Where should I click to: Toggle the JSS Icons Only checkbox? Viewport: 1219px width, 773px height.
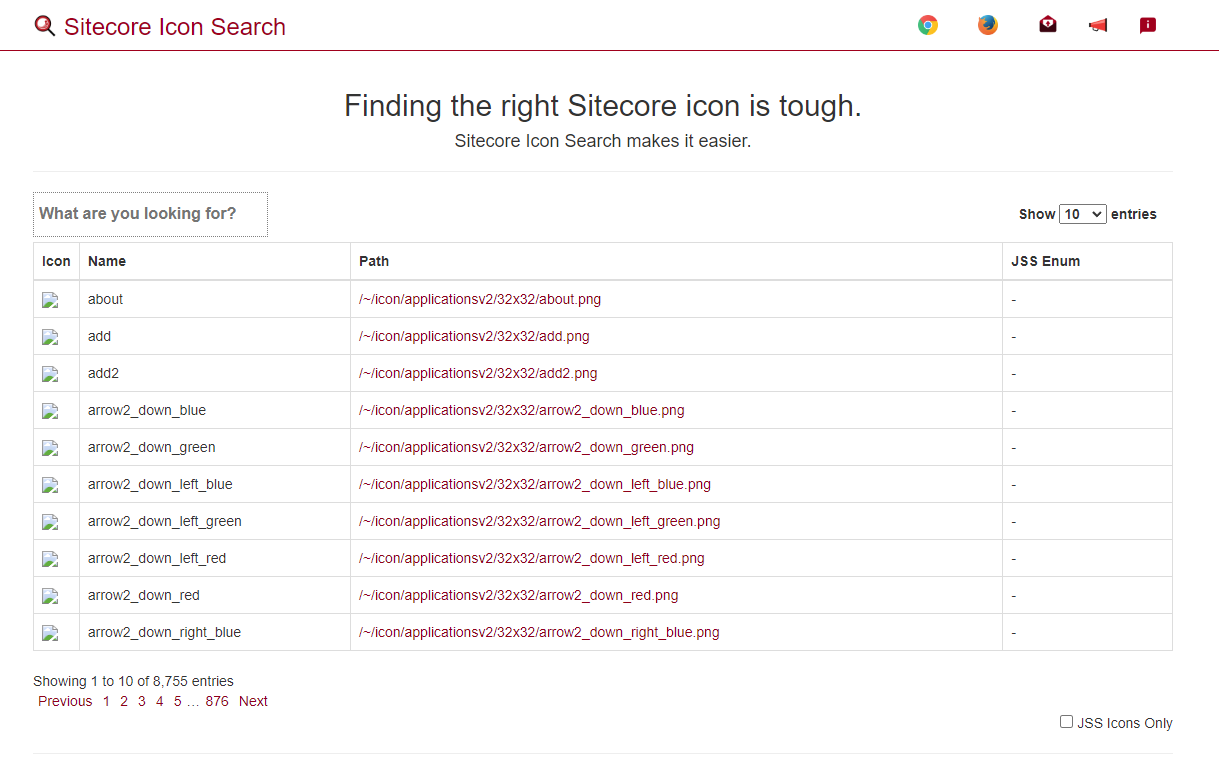[x=1066, y=722]
